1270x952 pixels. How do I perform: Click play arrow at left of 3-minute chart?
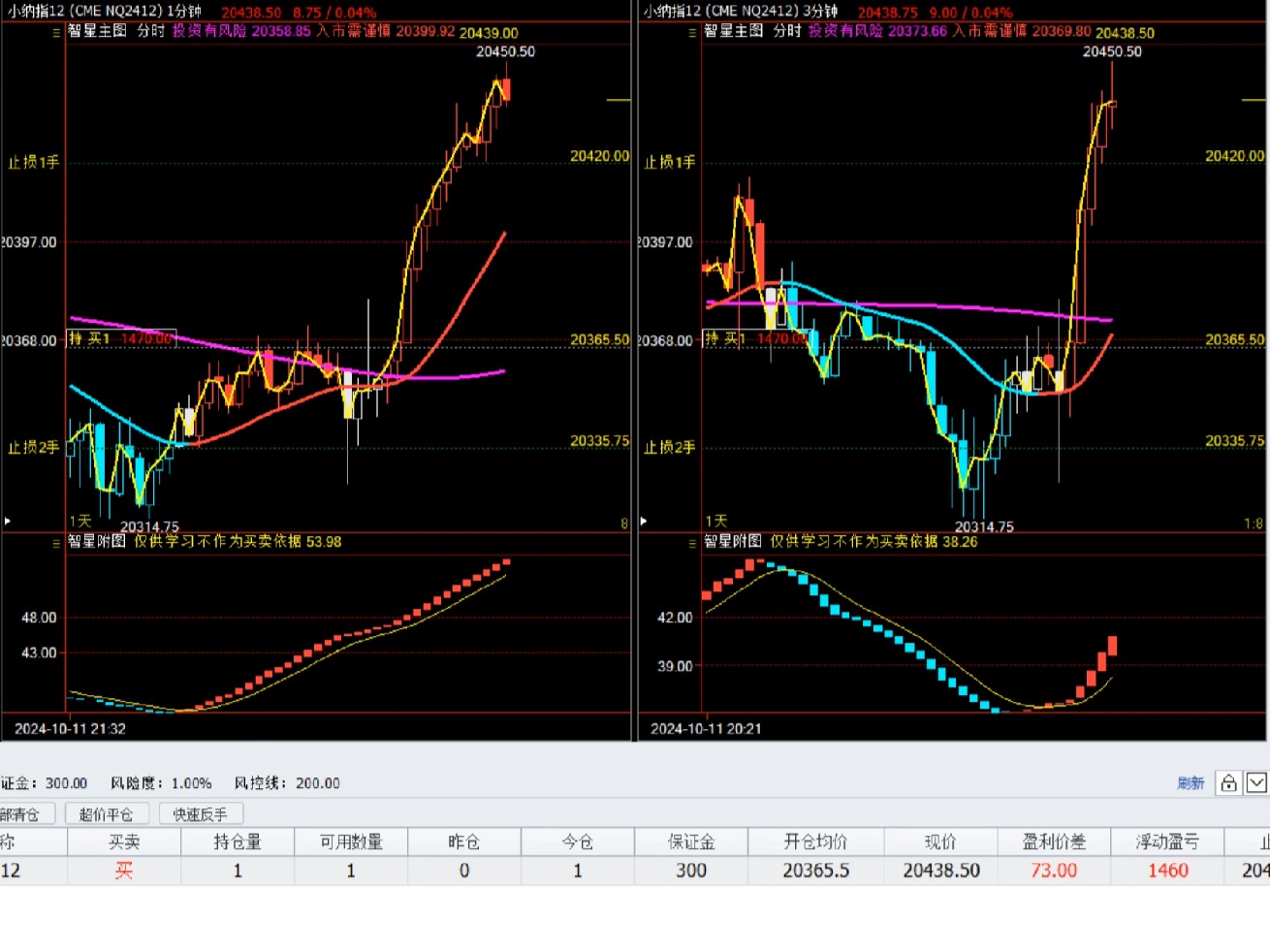pos(644,522)
